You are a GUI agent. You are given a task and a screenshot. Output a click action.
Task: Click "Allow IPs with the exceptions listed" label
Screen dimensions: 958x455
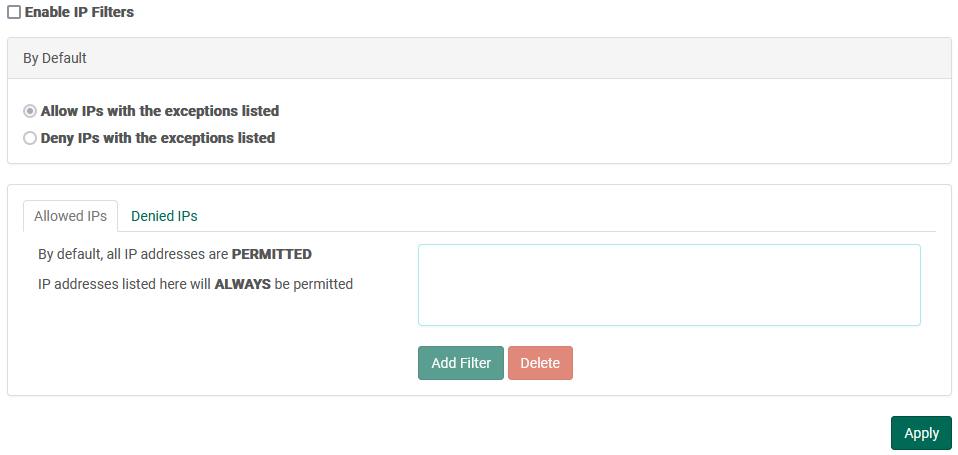[159, 111]
